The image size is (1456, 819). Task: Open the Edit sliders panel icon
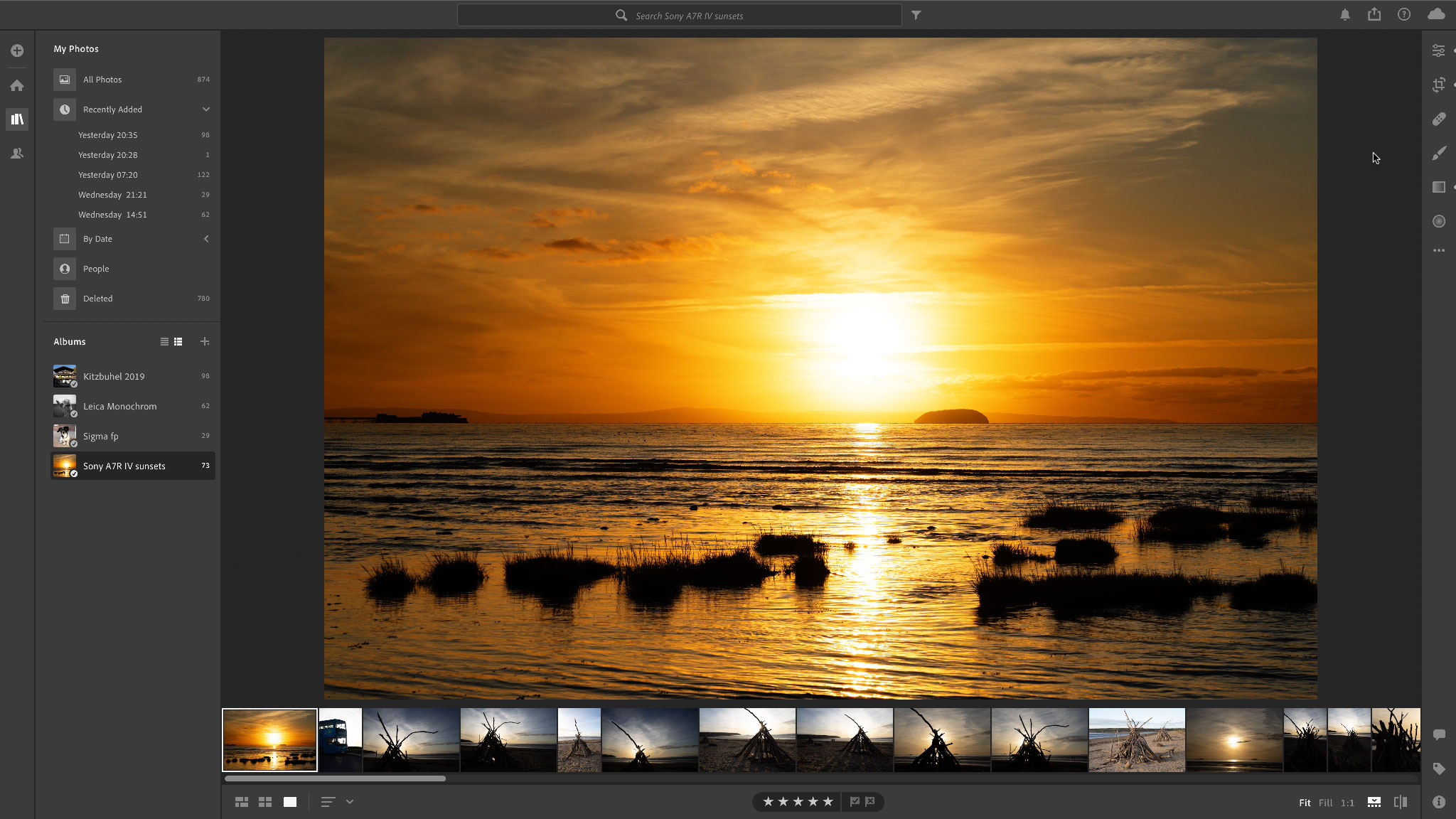coord(1438,50)
